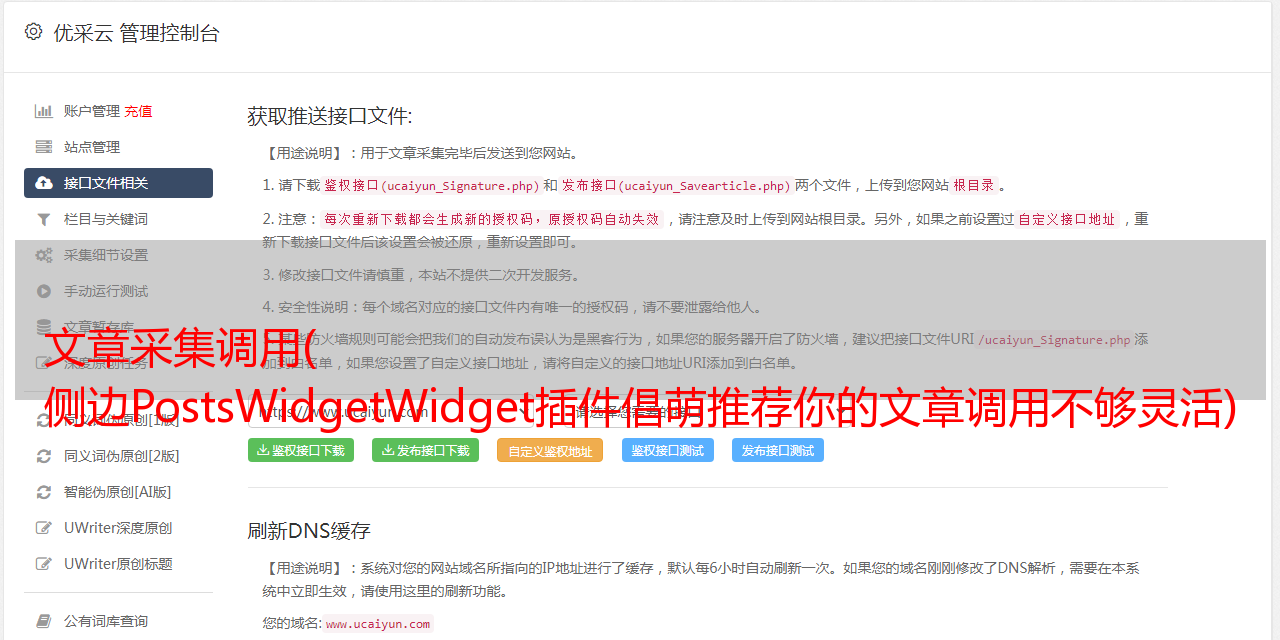Open UWriter原创标题 sidebar entry
Image resolution: width=1280 pixels, height=640 pixels.
click(x=118, y=564)
